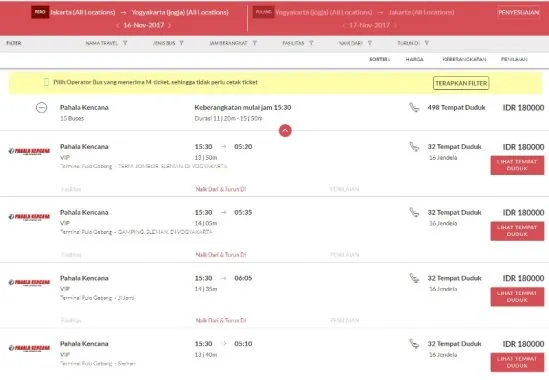Image resolution: width=549 pixels, height=380 pixels.
Task: Click phone icon for 05:20 arrival bus
Action: point(414,146)
